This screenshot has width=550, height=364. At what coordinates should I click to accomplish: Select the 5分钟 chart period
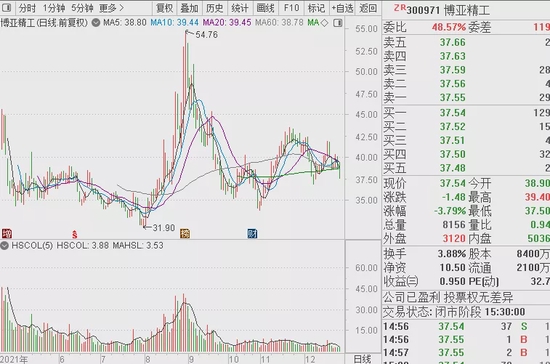tap(82, 8)
